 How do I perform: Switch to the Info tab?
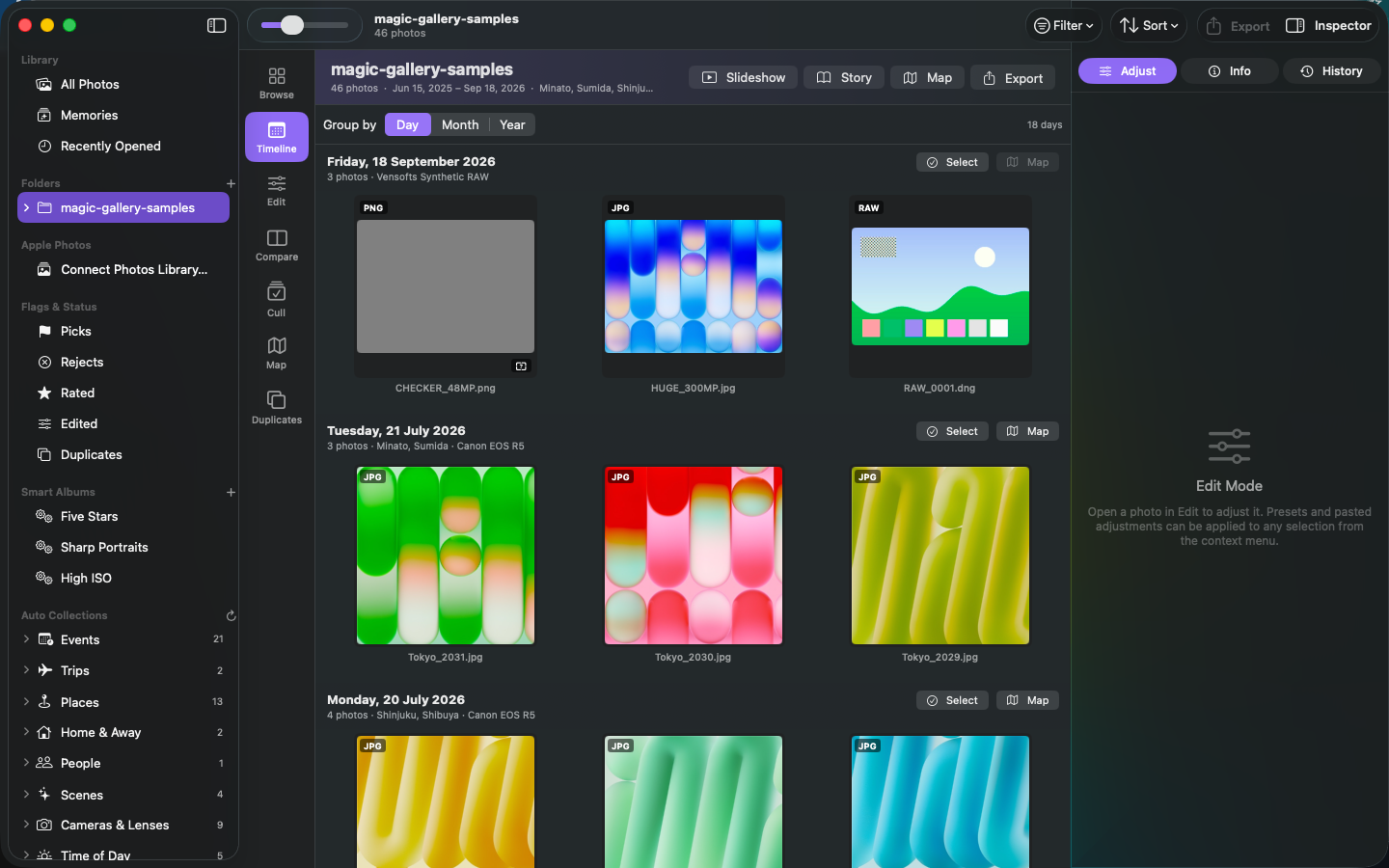[1230, 71]
